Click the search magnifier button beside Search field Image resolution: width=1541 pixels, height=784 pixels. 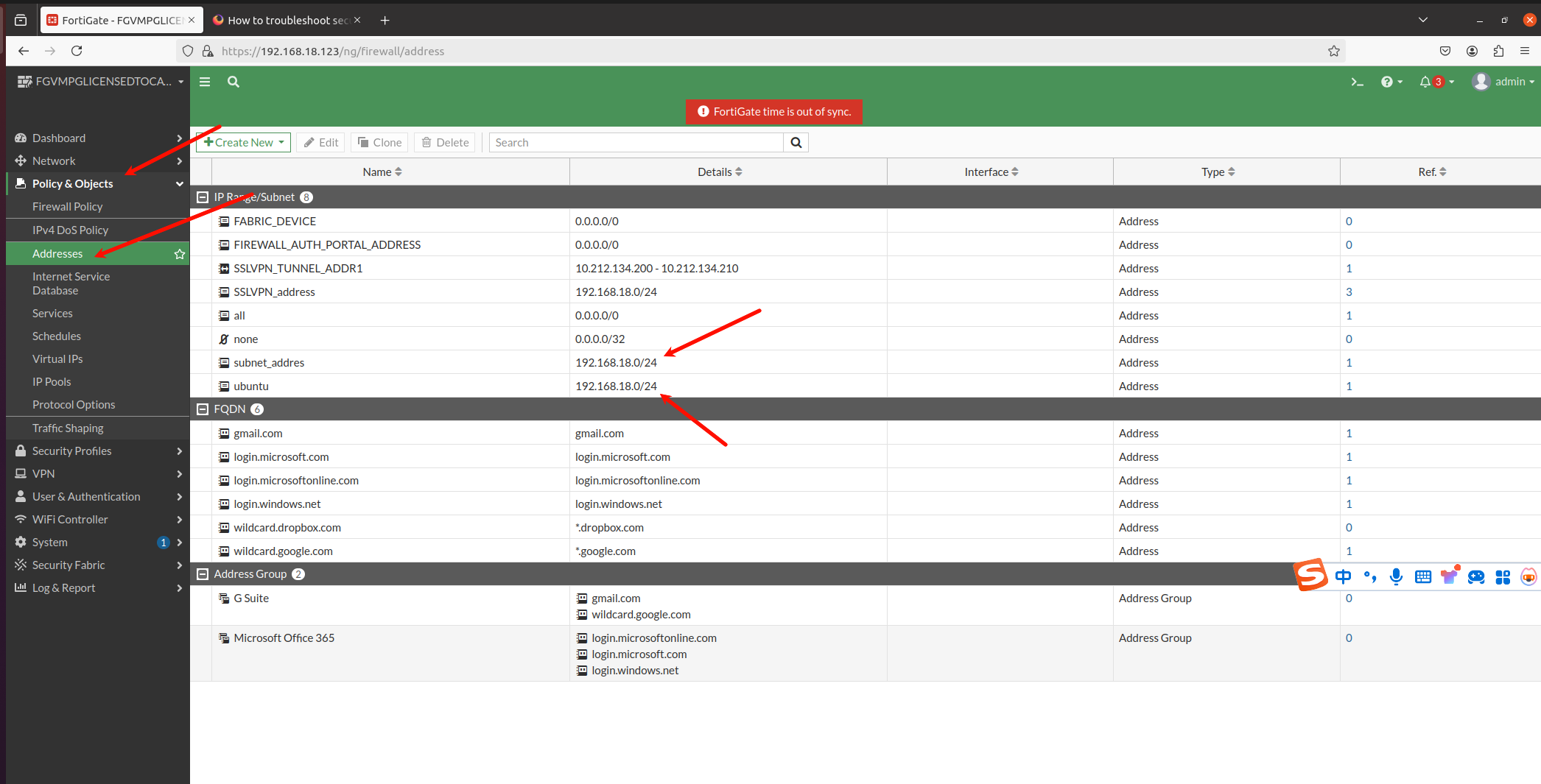796,143
